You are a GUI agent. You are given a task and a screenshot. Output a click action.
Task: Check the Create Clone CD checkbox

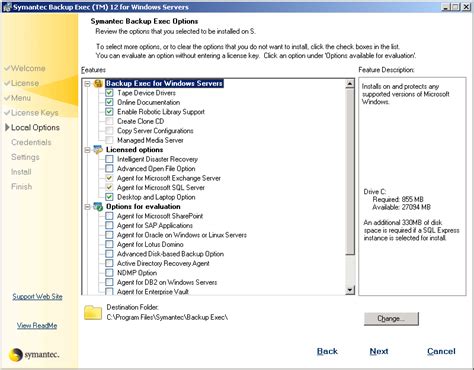109,121
